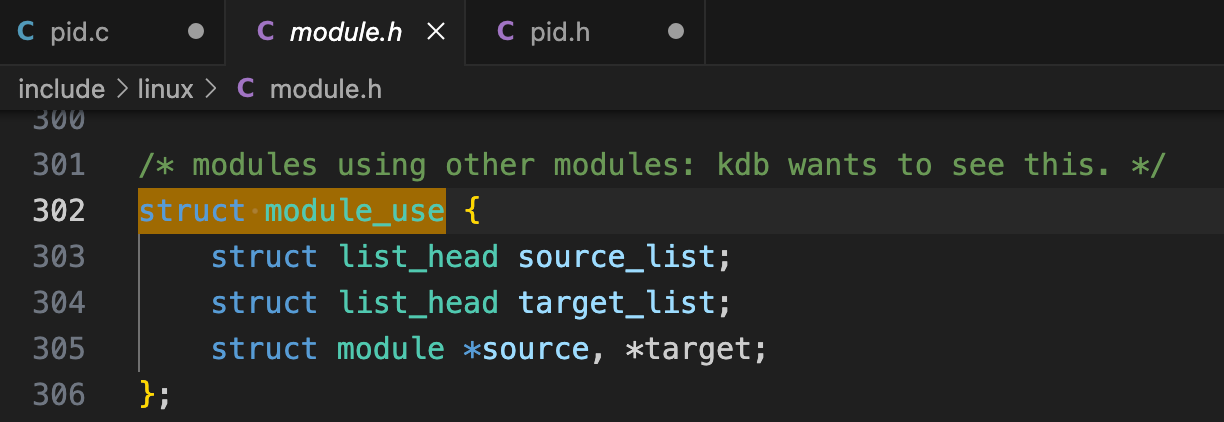This screenshot has width=1224, height=422.
Task: Click the source_list member identifier
Action: [x=617, y=257]
